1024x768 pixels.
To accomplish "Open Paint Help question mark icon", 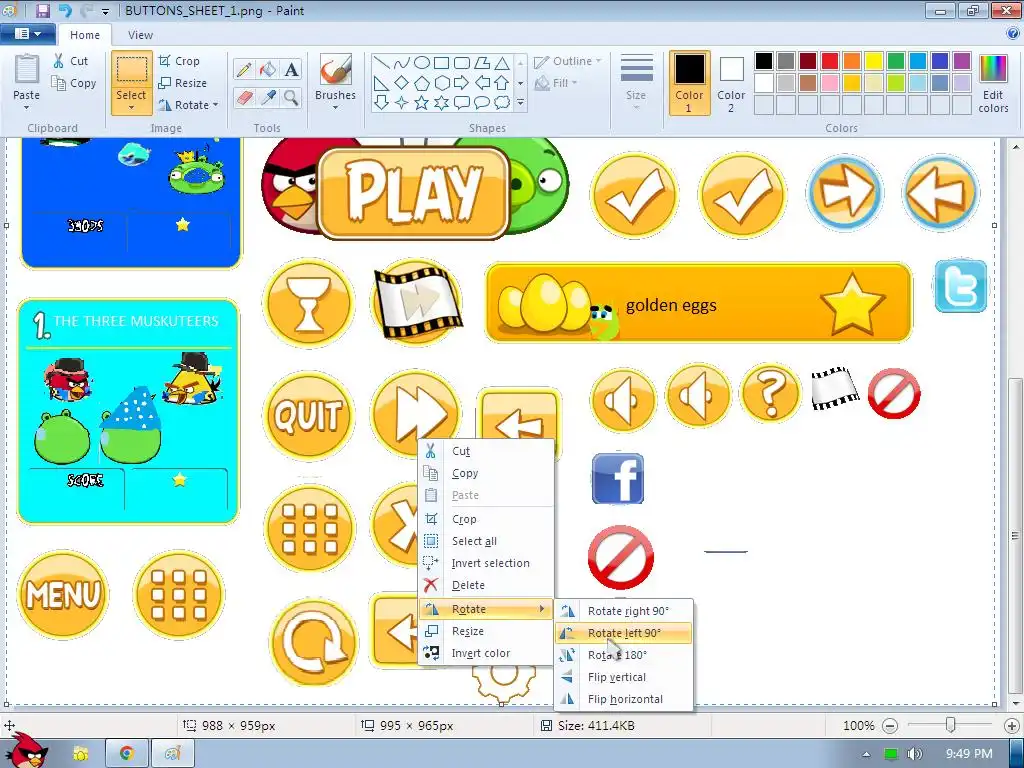I will click(x=1013, y=34).
